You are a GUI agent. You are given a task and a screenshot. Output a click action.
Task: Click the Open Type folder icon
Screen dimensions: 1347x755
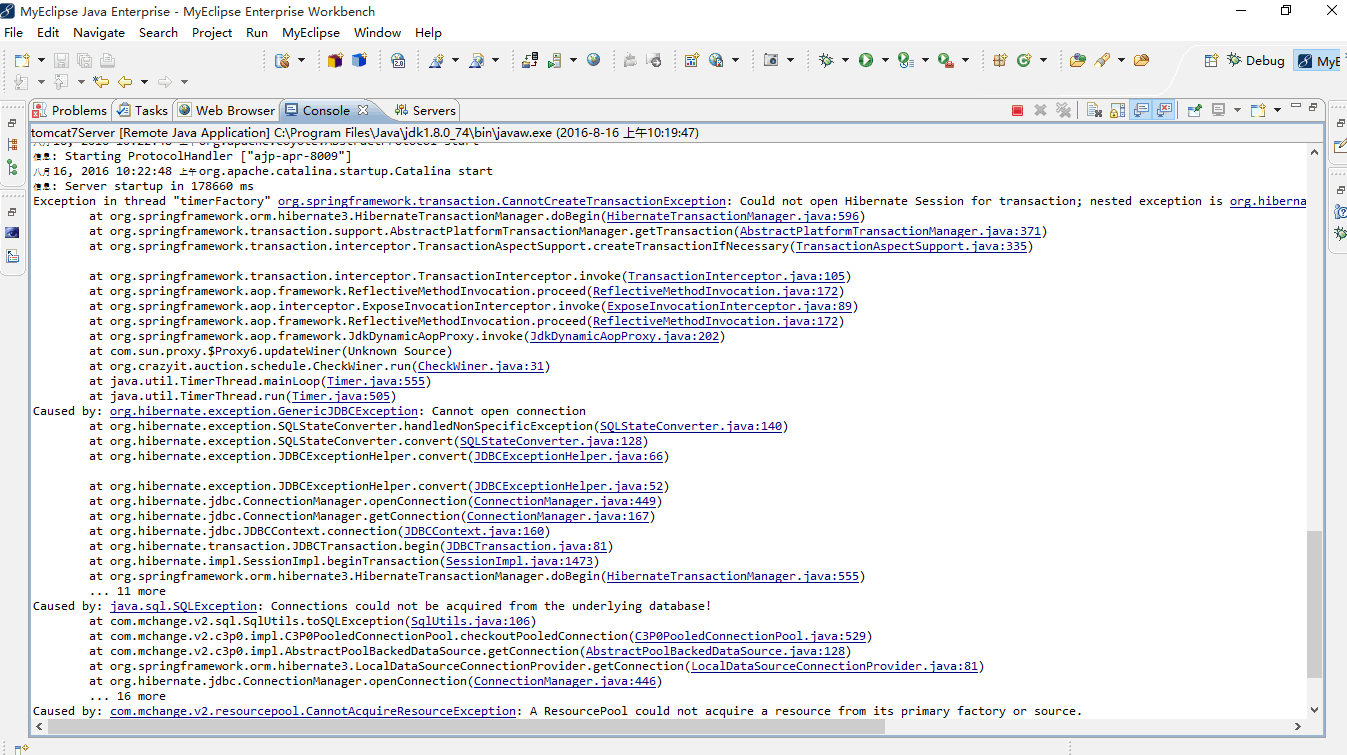[1077, 60]
